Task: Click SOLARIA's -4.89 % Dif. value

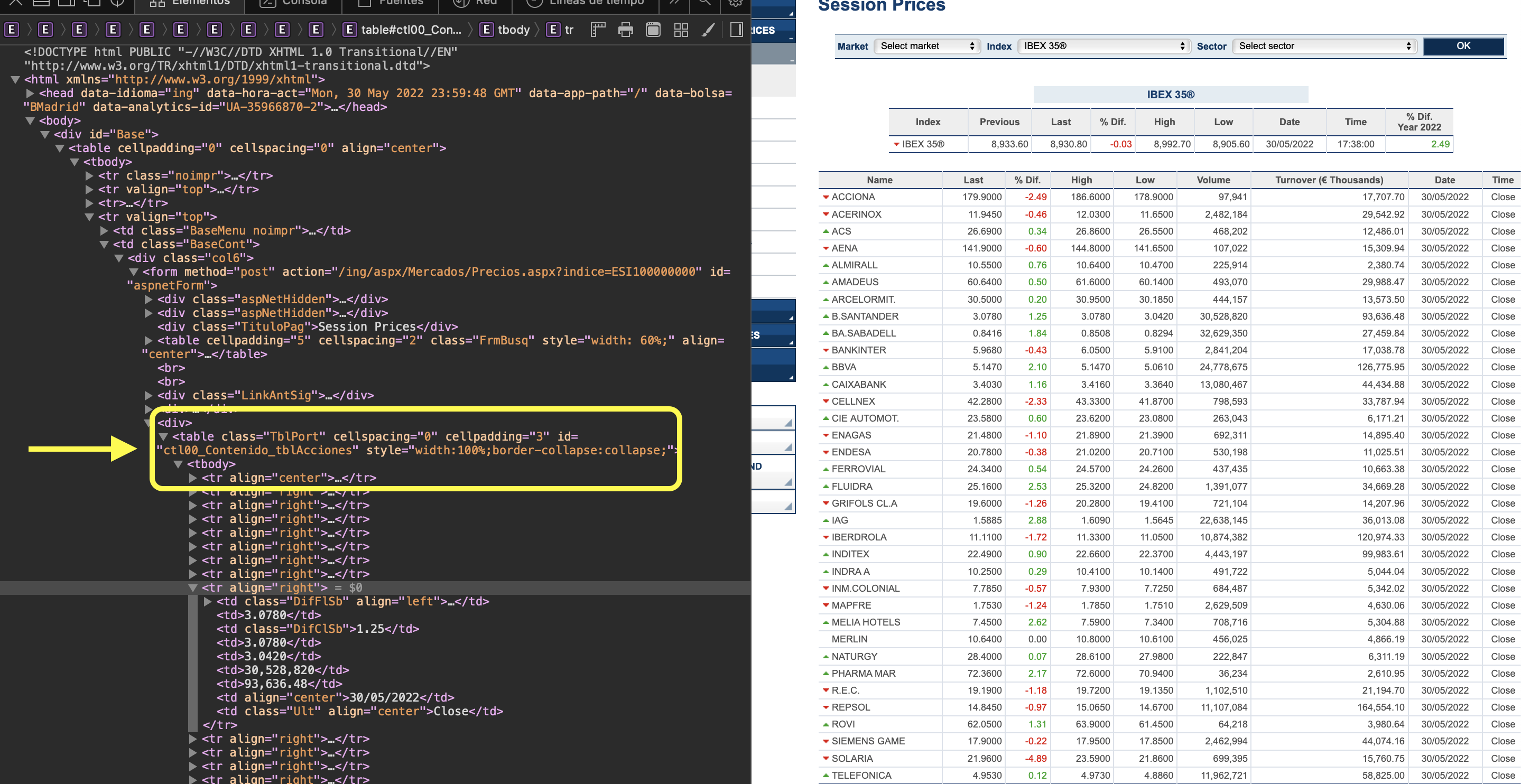Action: pyautogui.click(x=1036, y=759)
